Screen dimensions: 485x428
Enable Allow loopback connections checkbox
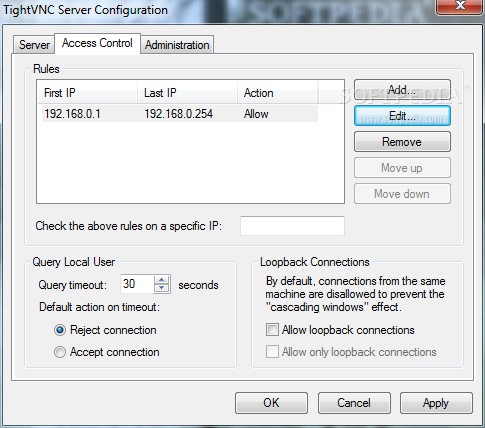click(272, 330)
